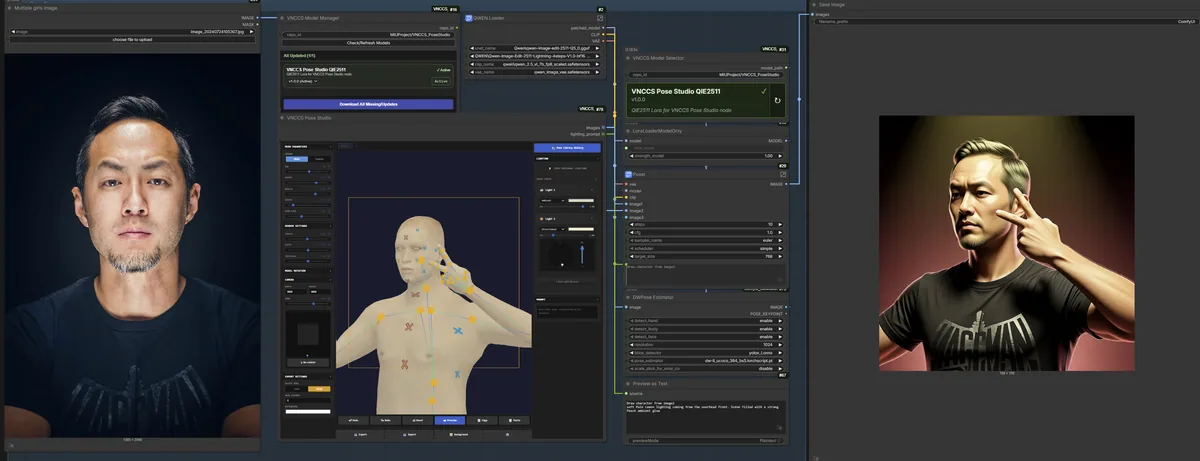Collapse the Preview as Text node
Screen dimensions: 1200x461
point(627,384)
